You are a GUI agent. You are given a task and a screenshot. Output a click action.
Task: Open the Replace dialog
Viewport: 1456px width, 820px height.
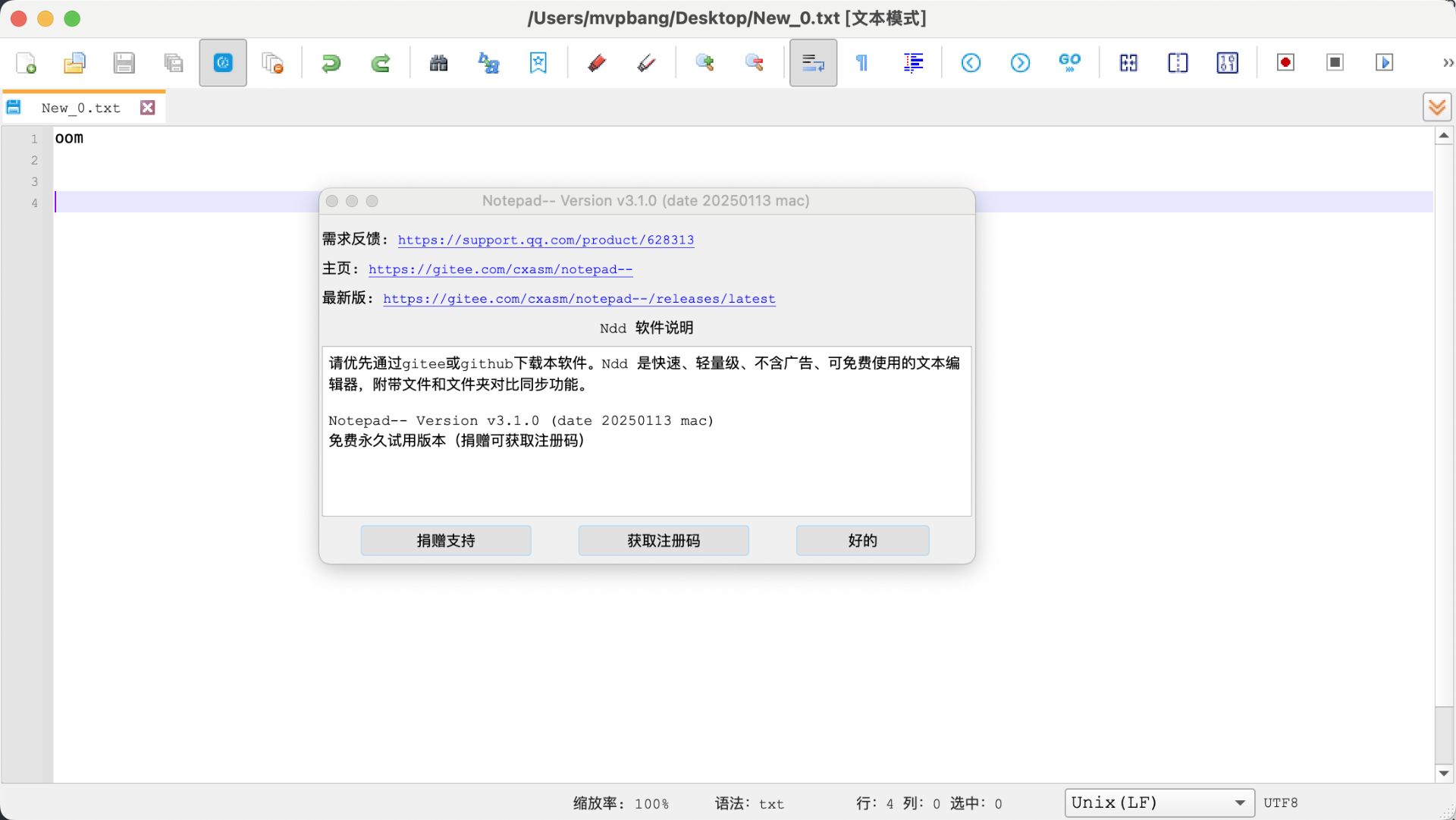click(488, 63)
